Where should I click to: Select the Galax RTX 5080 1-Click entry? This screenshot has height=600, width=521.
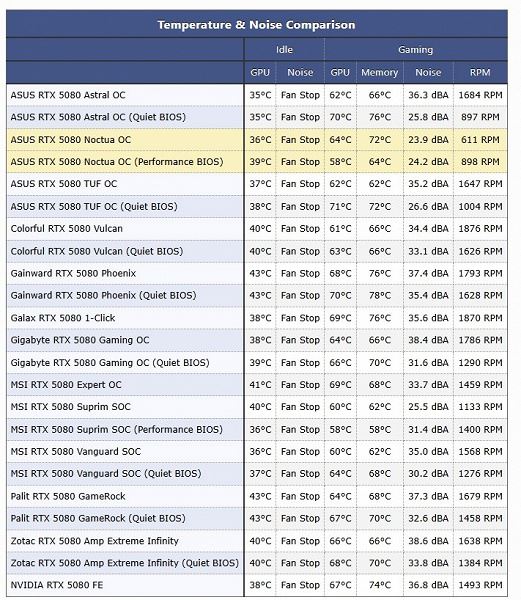(63, 318)
